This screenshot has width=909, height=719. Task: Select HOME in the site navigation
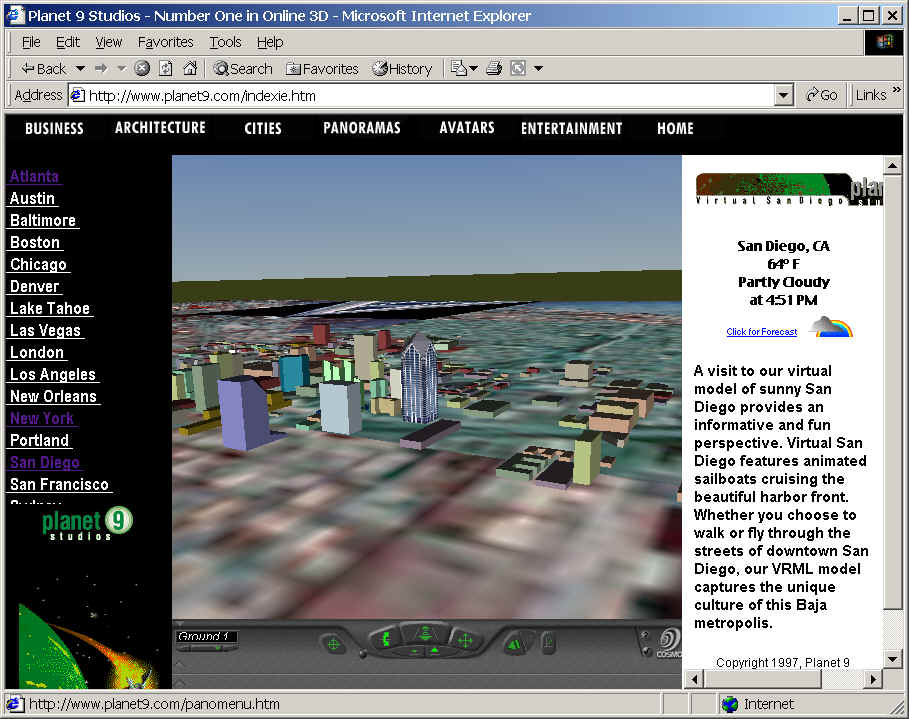[675, 128]
